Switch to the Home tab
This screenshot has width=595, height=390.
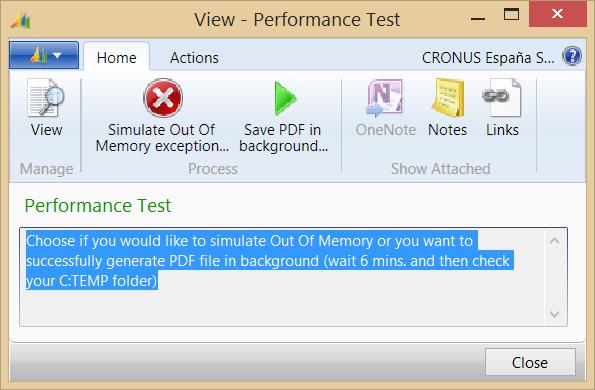[116, 58]
